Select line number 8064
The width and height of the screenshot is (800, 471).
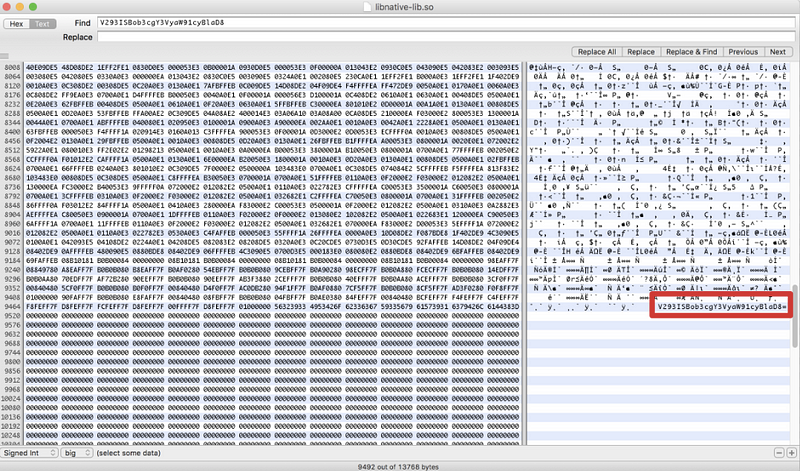tap(12, 77)
